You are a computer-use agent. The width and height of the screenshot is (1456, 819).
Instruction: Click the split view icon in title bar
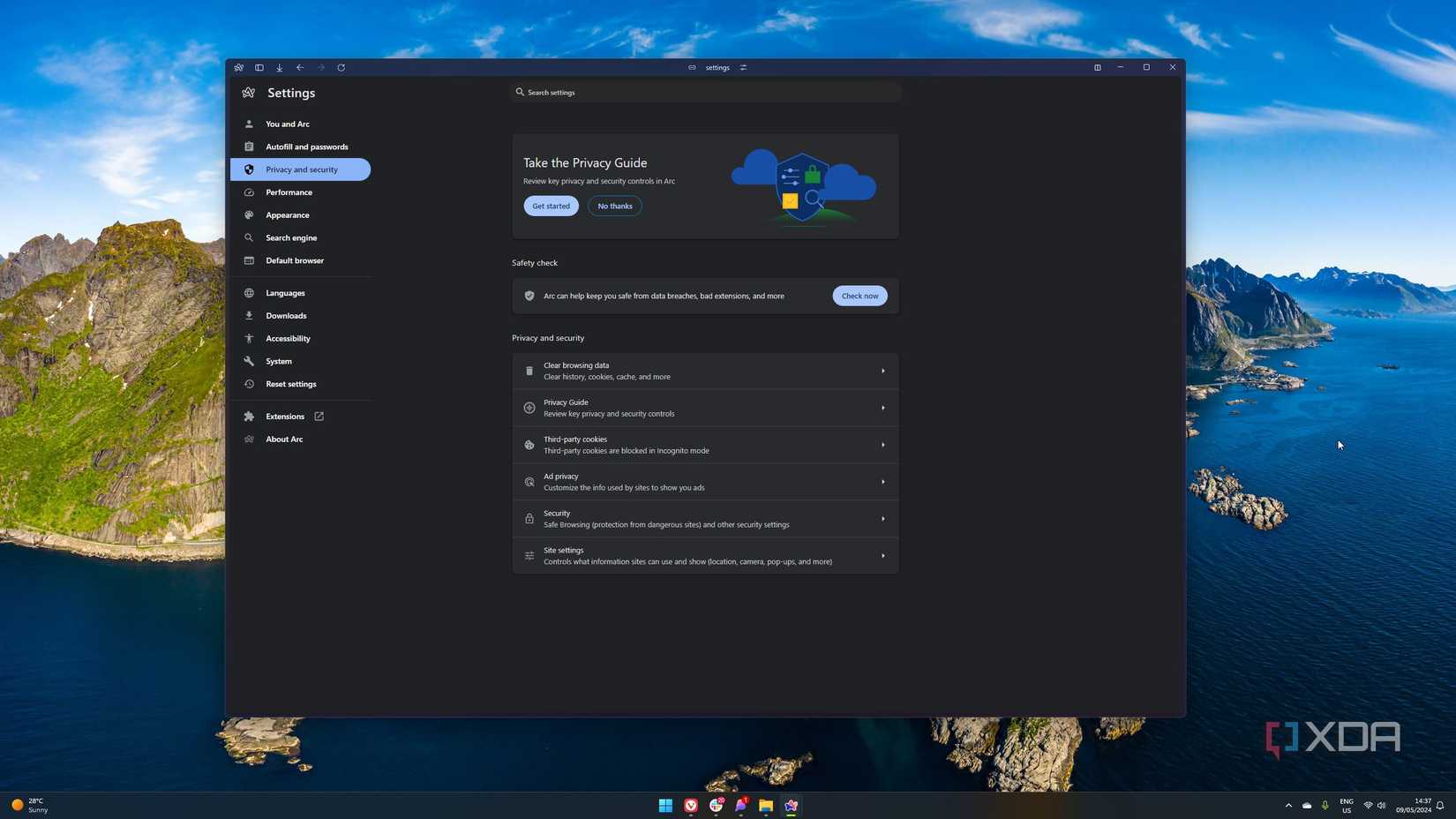coord(1097,68)
